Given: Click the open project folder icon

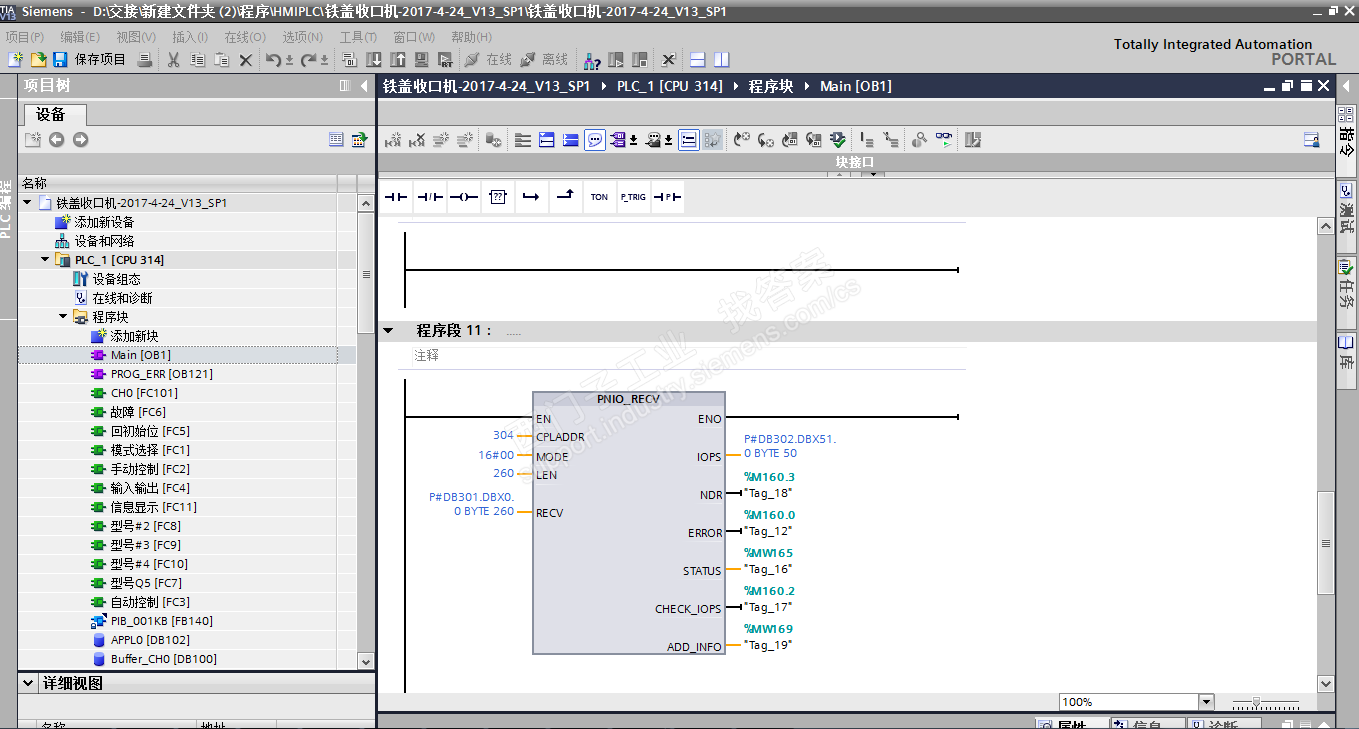Looking at the screenshot, I should coord(38,60).
